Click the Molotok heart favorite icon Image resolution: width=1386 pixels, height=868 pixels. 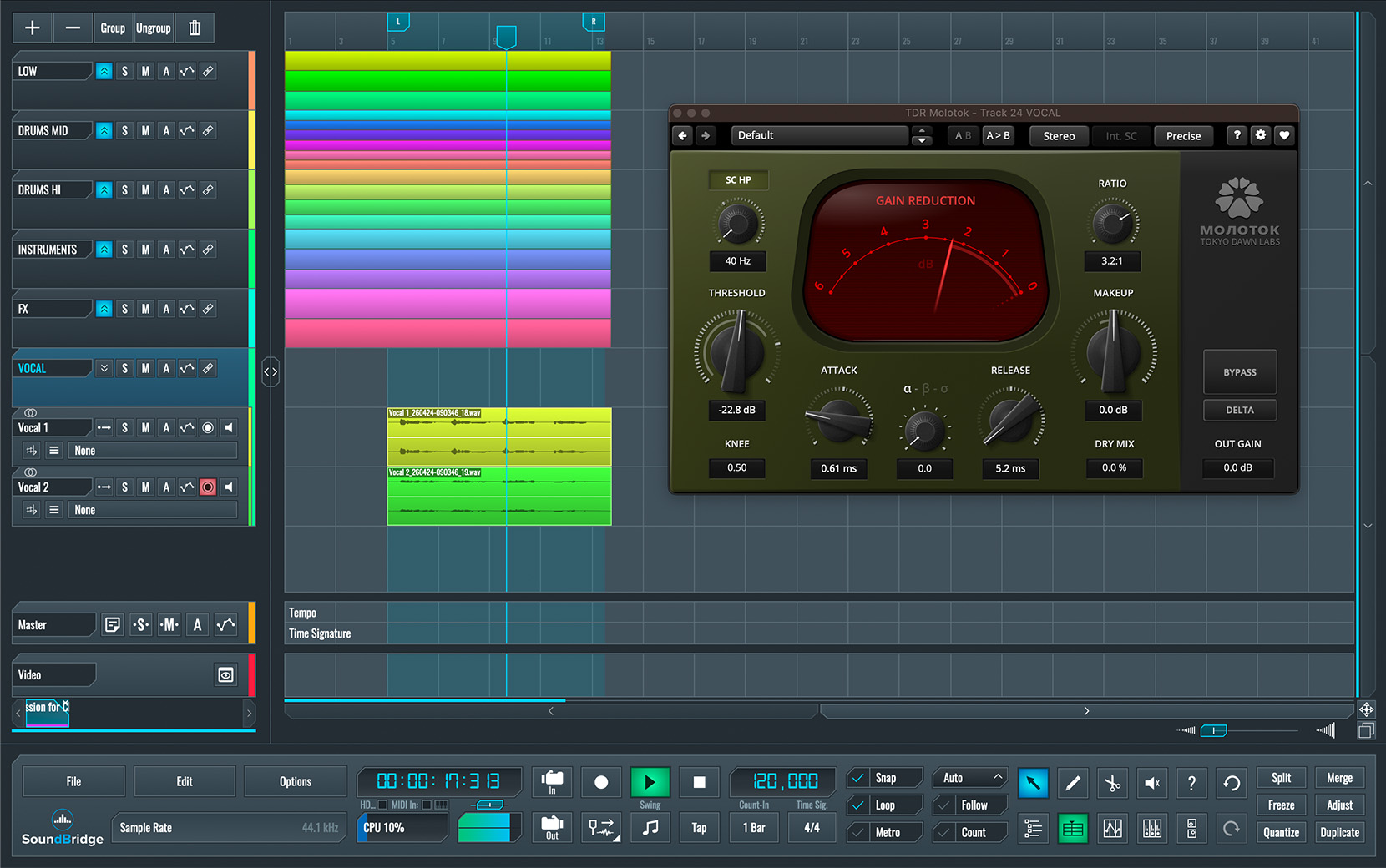tap(1284, 135)
